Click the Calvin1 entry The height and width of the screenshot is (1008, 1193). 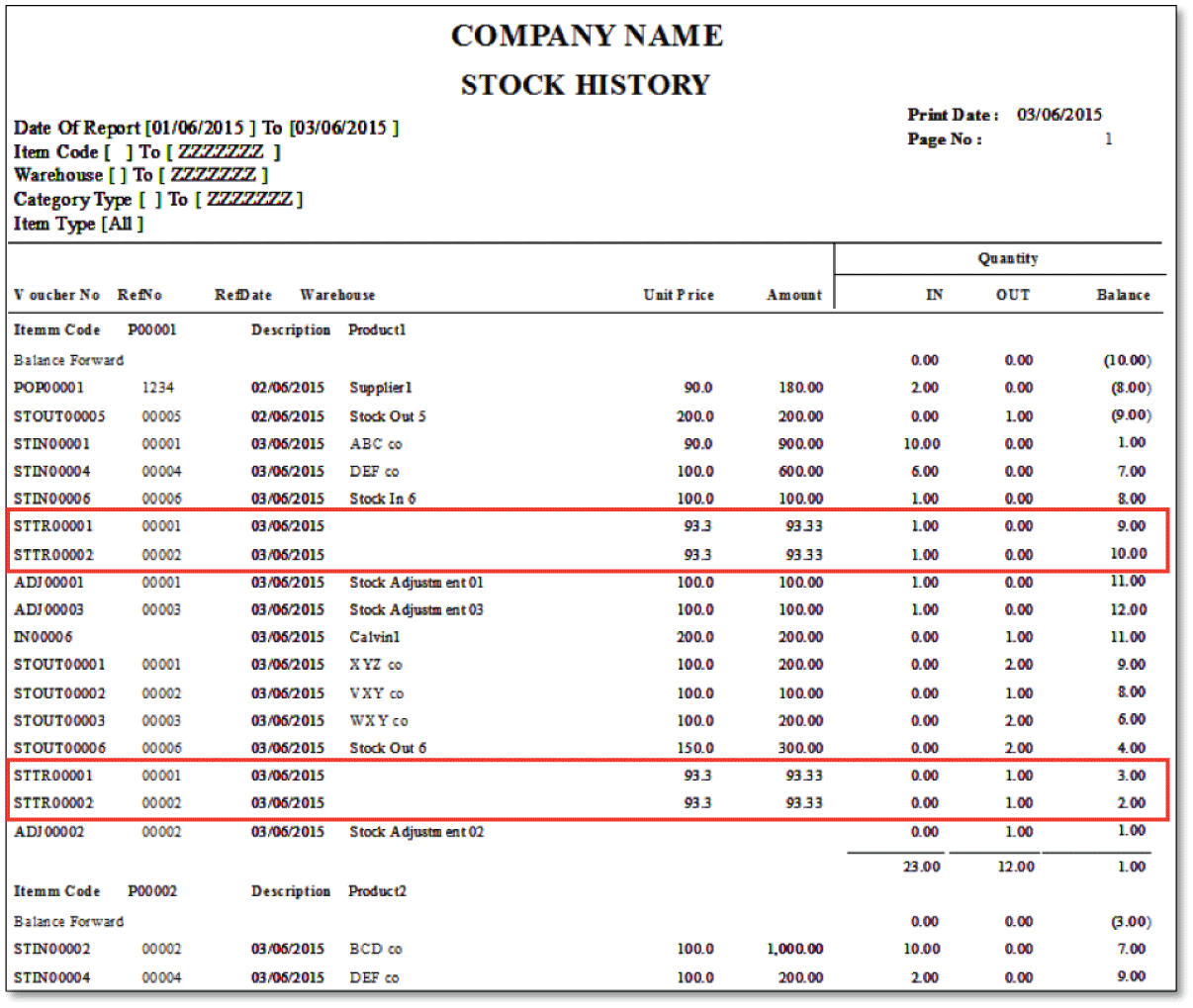374,637
